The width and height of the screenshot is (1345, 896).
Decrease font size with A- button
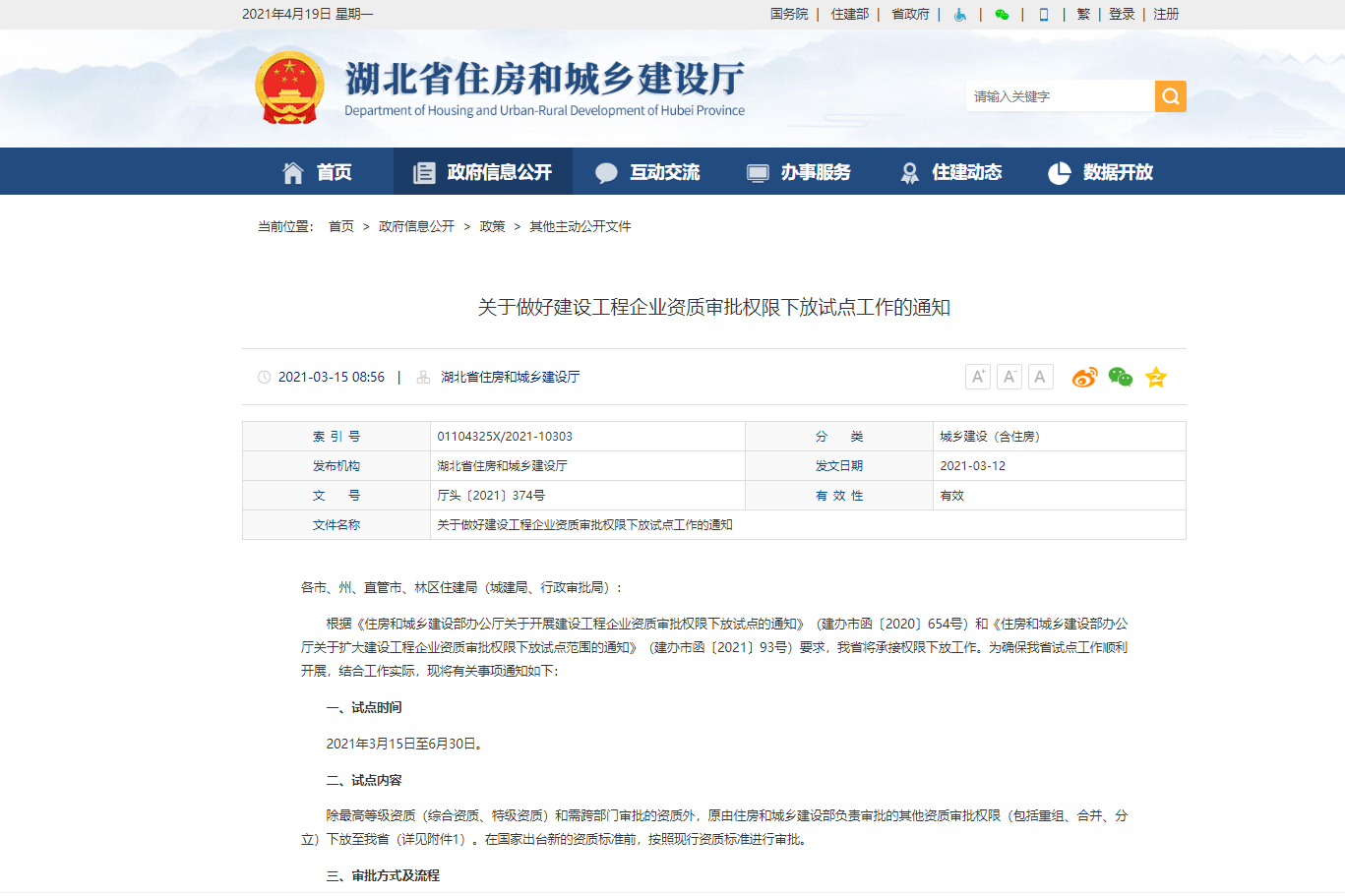(1009, 377)
